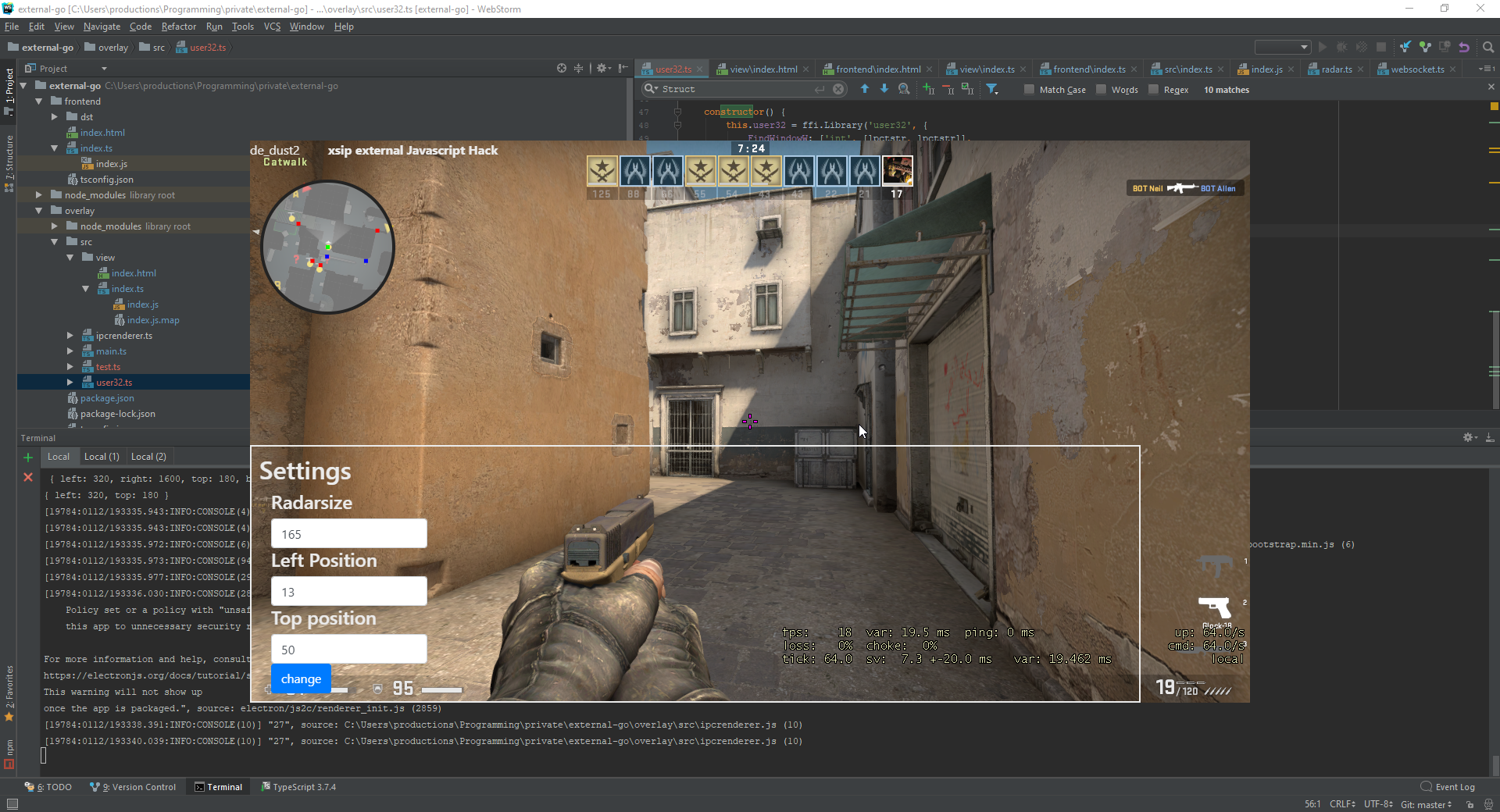Viewport: 1500px width, 812px height.
Task: Open the run configuration dropdown
Action: (x=1282, y=47)
